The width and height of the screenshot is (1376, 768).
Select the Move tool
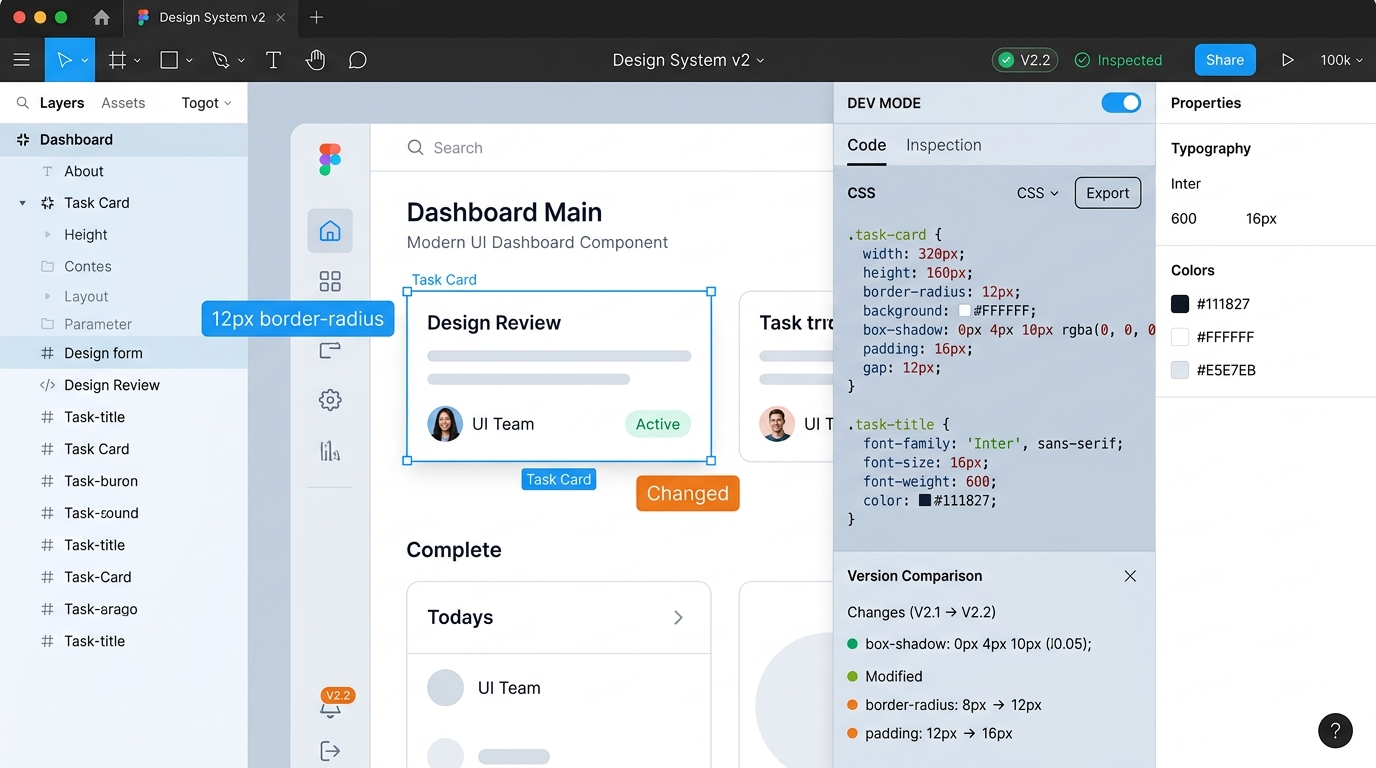(x=66, y=60)
